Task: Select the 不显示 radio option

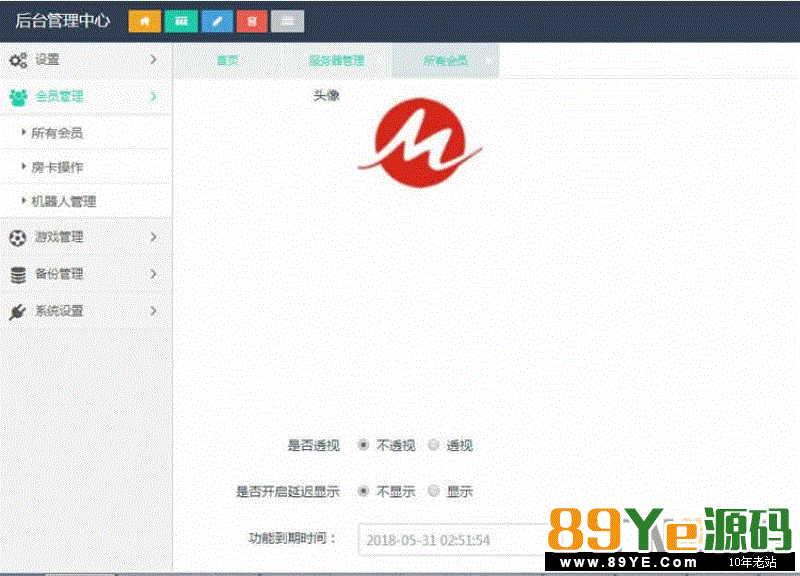Action: coord(363,491)
